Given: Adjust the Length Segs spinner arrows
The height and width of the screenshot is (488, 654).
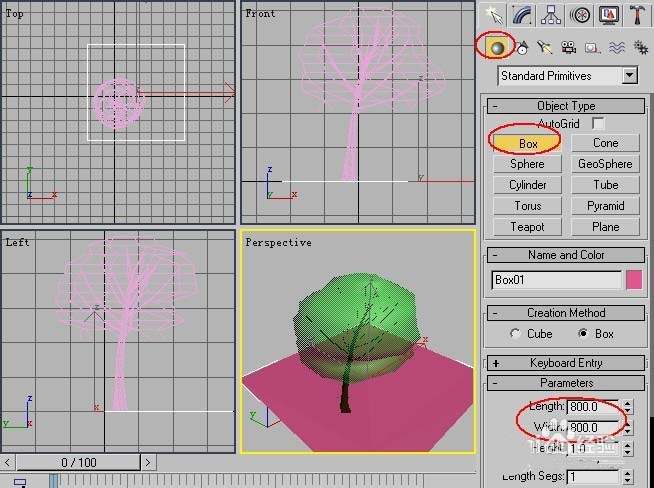Looking at the screenshot, I should click(628, 477).
